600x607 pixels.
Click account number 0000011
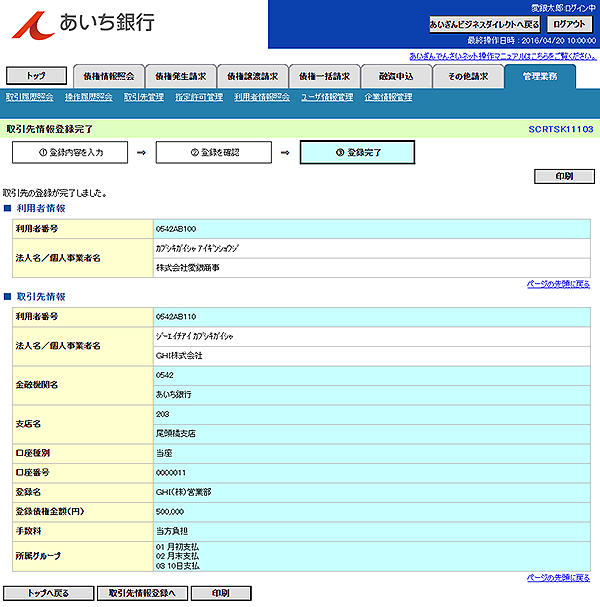coord(171,473)
